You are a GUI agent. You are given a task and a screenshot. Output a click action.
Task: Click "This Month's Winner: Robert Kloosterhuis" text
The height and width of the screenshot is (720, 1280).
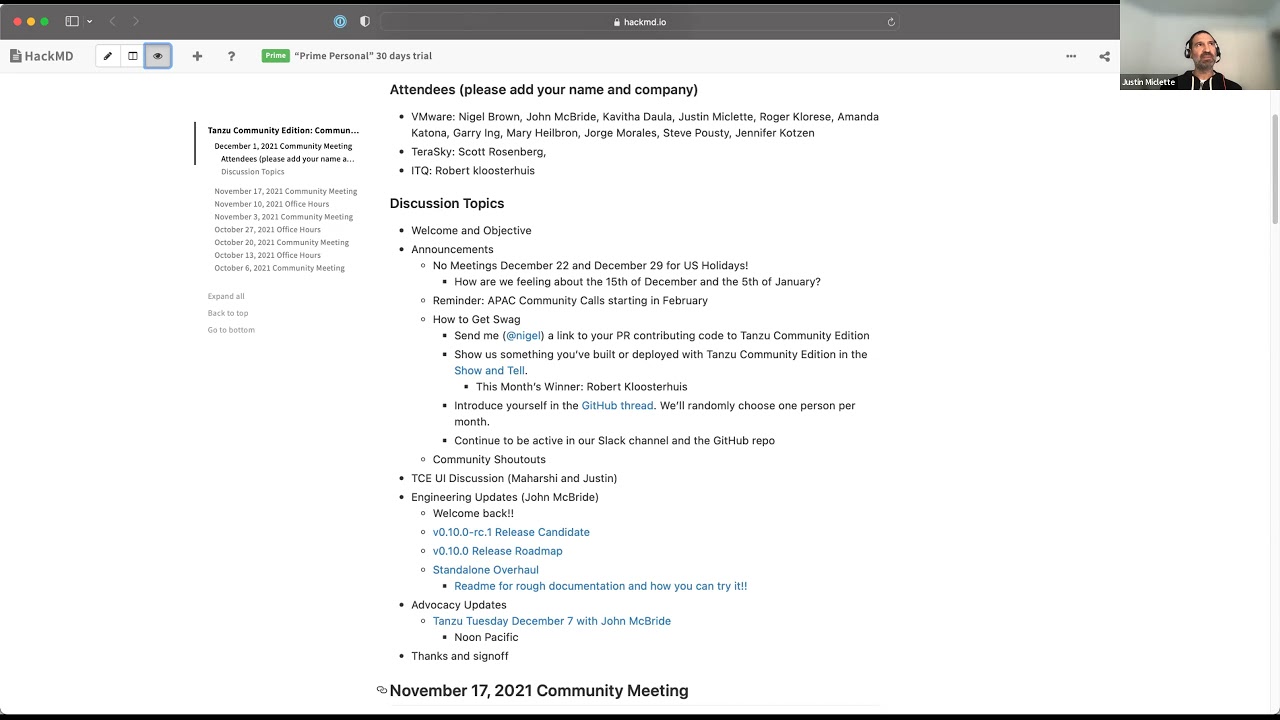coord(581,387)
